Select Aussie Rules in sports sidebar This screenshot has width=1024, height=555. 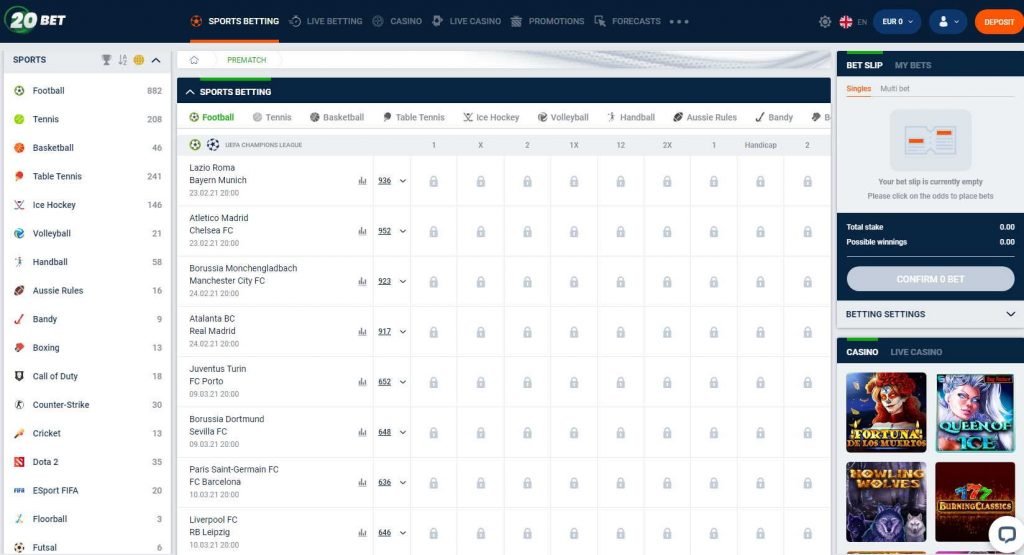click(x=87, y=291)
